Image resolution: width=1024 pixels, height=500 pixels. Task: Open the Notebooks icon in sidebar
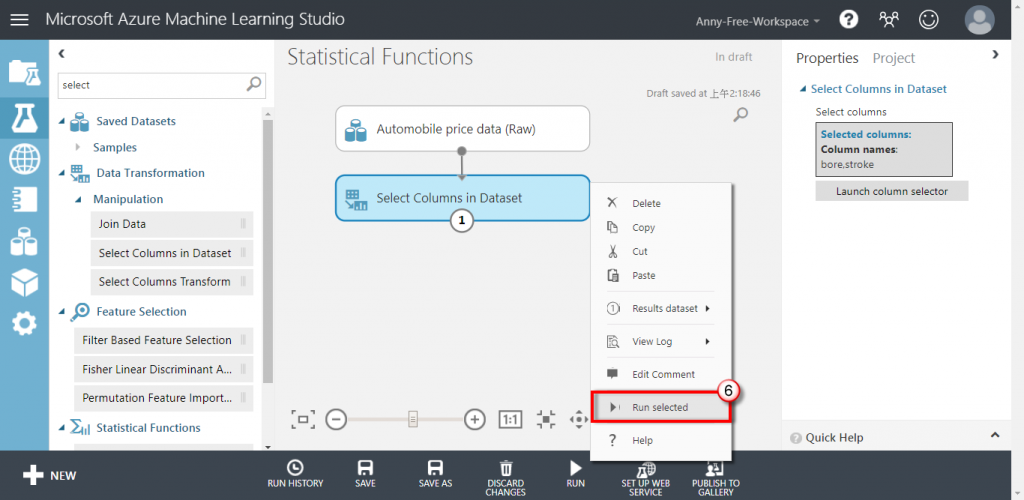(24, 200)
